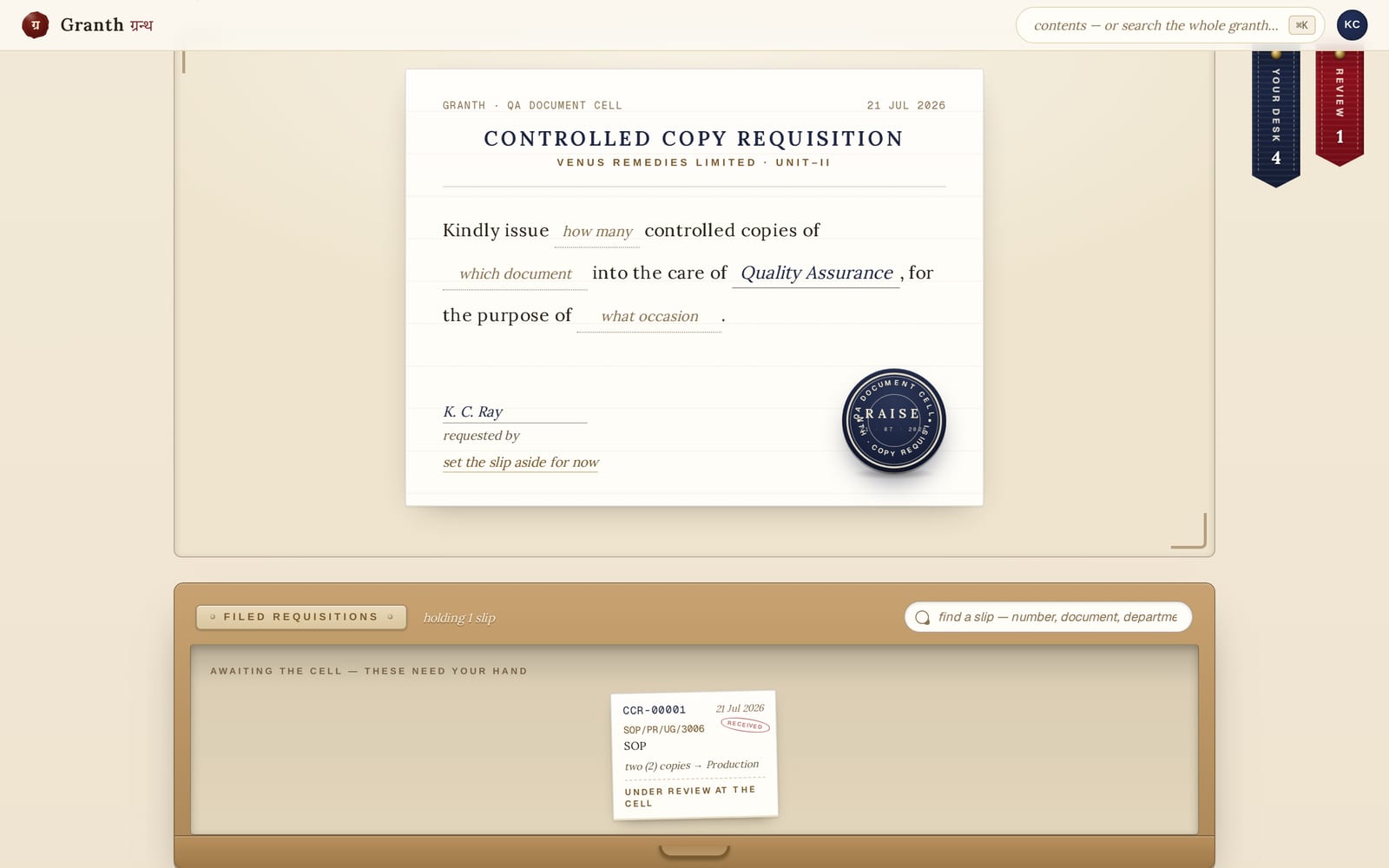1389x868 pixels.
Task: Click the "holding 1 slip" text
Action: point(459,618)
